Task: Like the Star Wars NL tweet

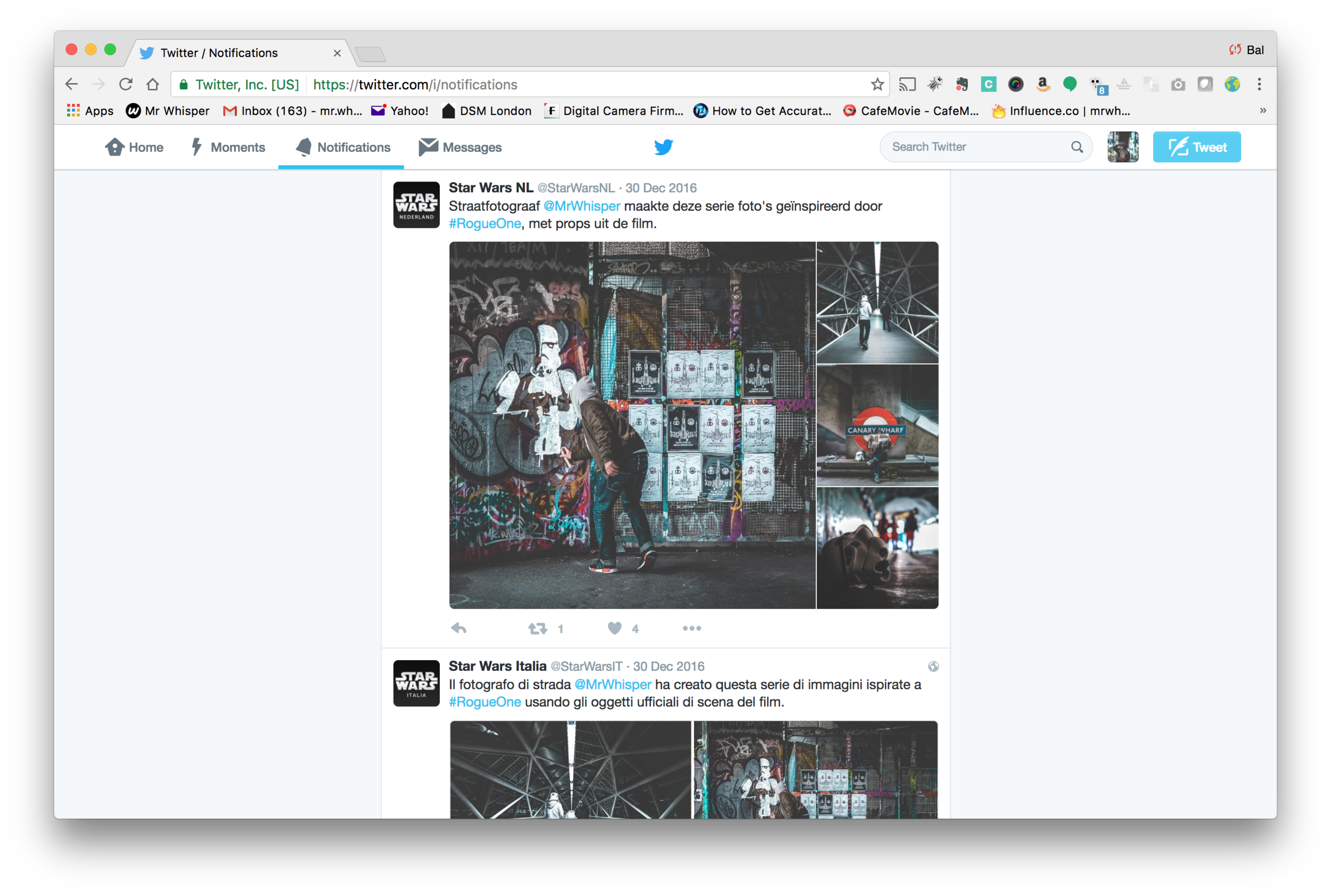Action: click(615, 629)
